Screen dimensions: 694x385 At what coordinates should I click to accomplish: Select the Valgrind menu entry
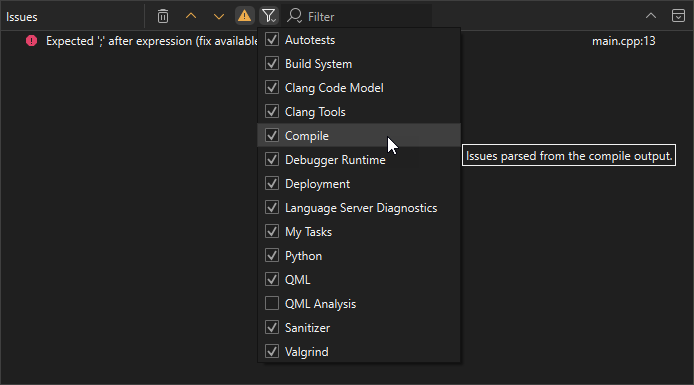[x=359, y=351]
